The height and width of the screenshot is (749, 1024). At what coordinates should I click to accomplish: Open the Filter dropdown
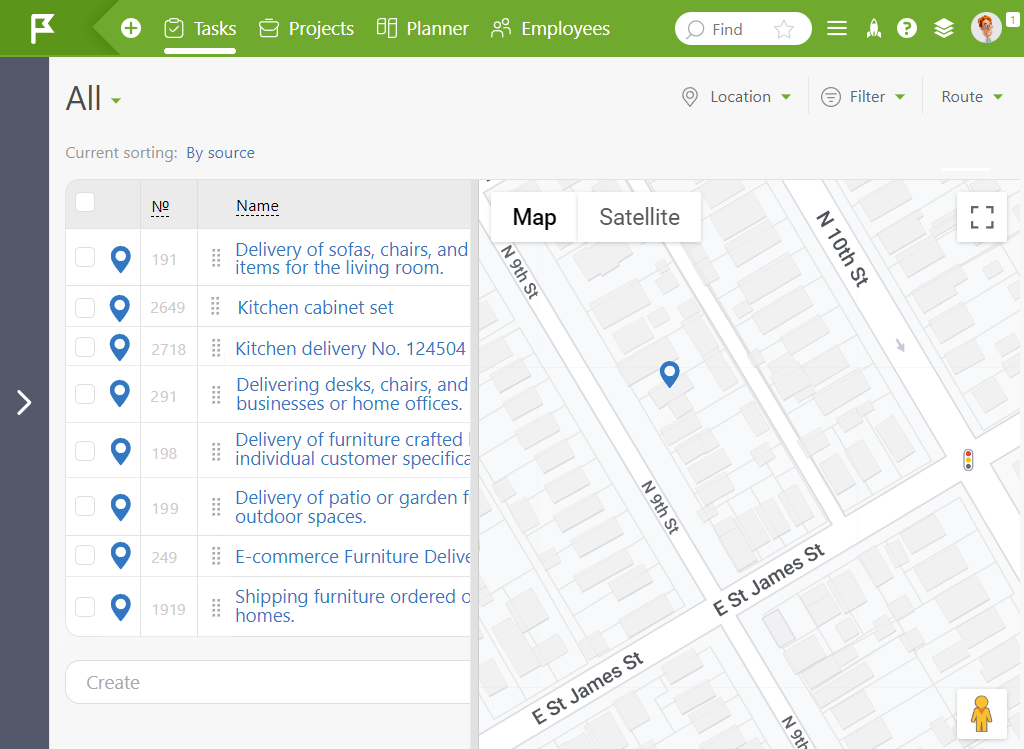[863, 97]
